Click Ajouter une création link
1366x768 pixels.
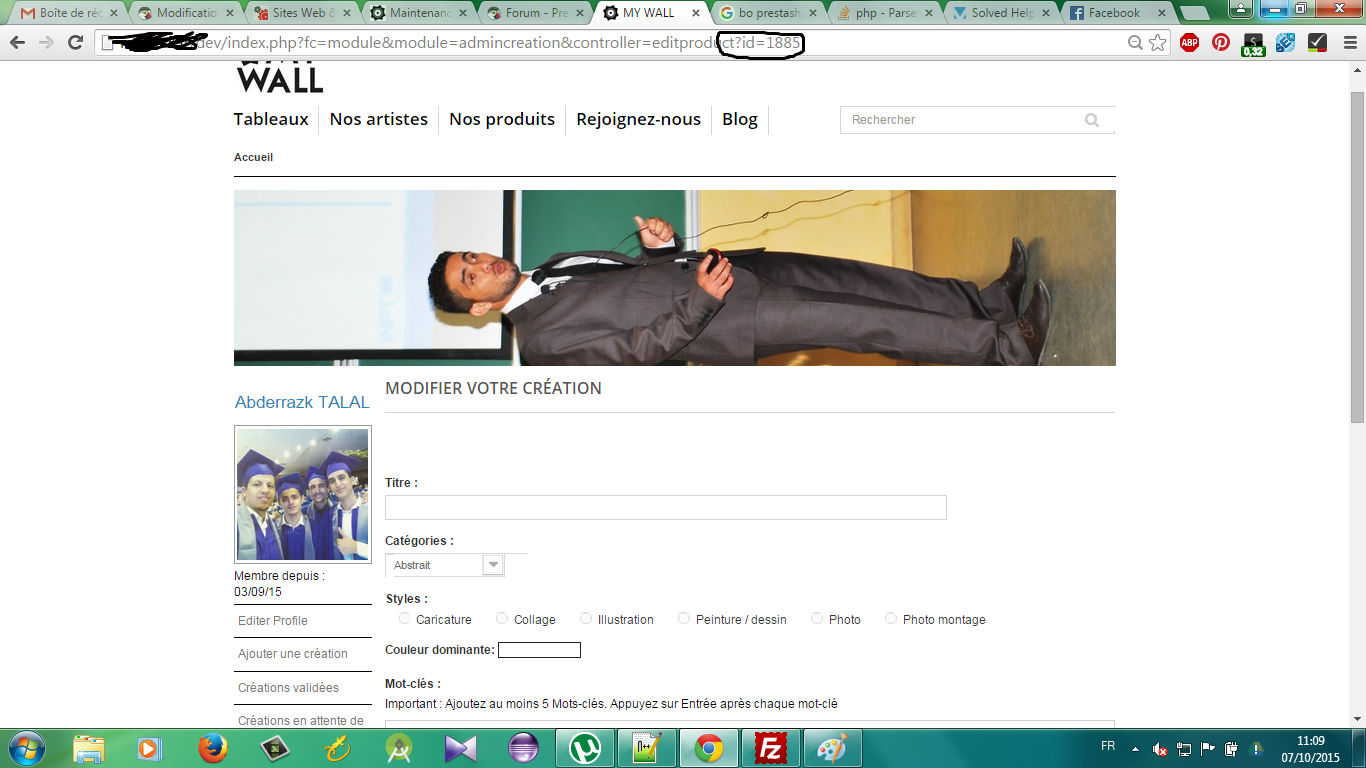[x=293, y=654]
